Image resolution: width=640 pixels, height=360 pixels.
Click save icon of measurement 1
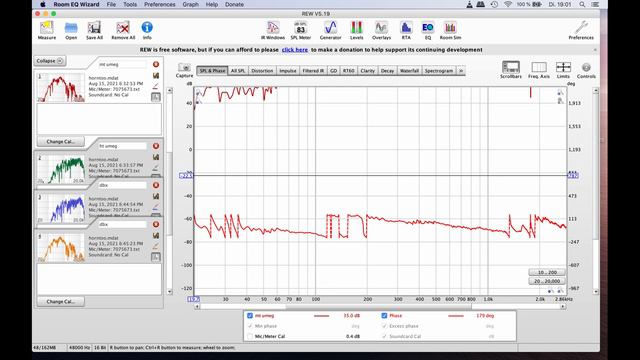pos(156,76)
